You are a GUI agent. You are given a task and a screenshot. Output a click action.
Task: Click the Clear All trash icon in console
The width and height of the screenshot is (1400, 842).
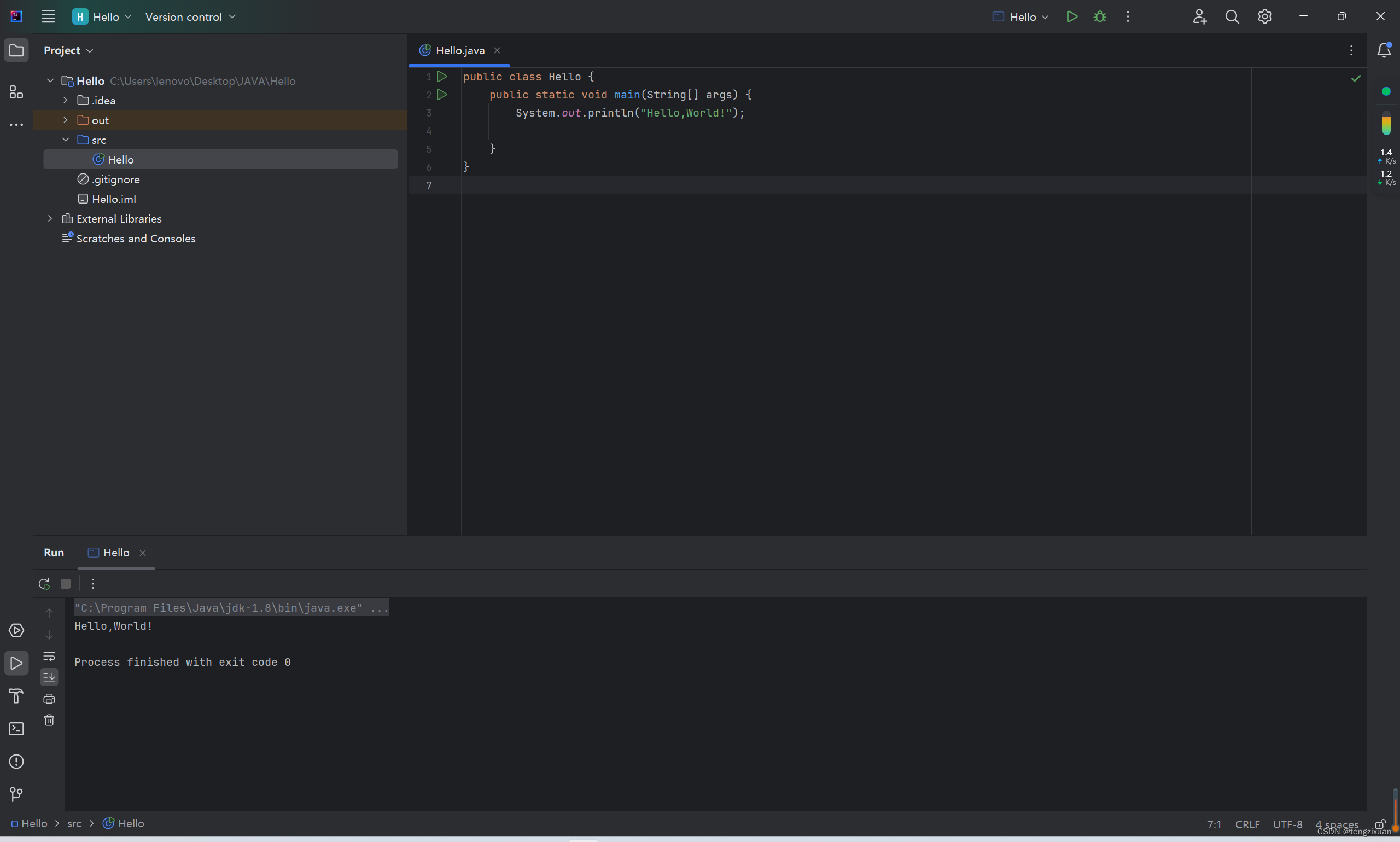coord(49,720)
